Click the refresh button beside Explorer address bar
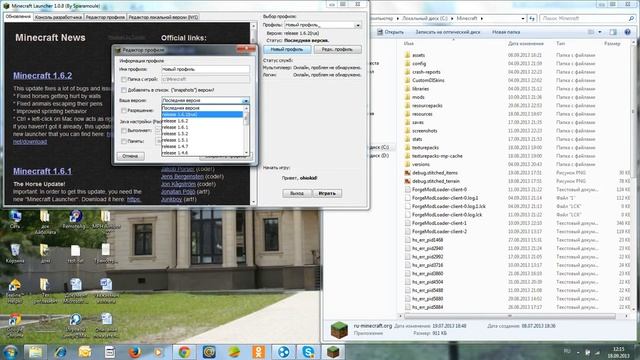 532,18
